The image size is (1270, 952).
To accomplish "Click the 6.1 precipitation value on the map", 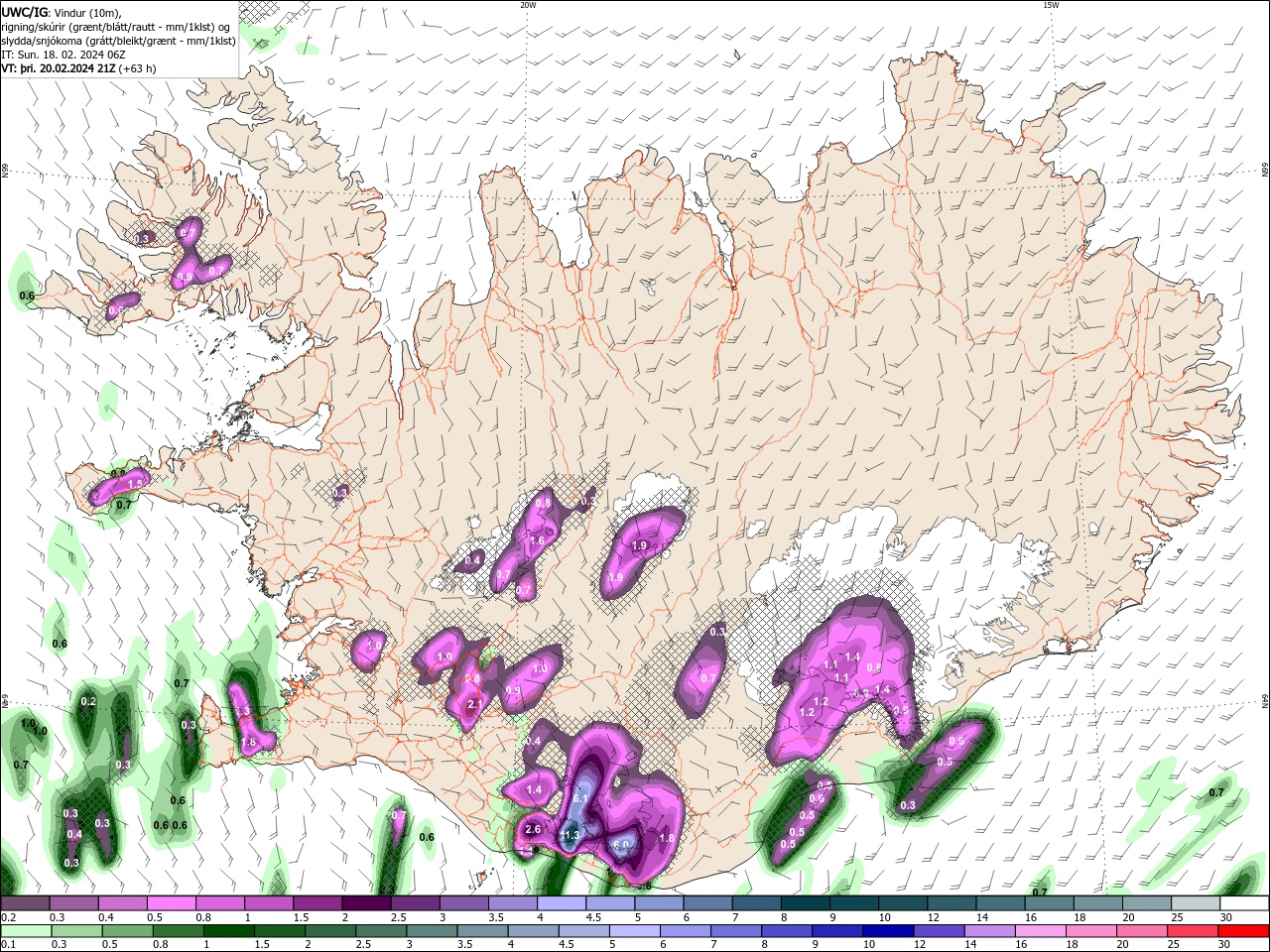I will click(x=581, y=798).
